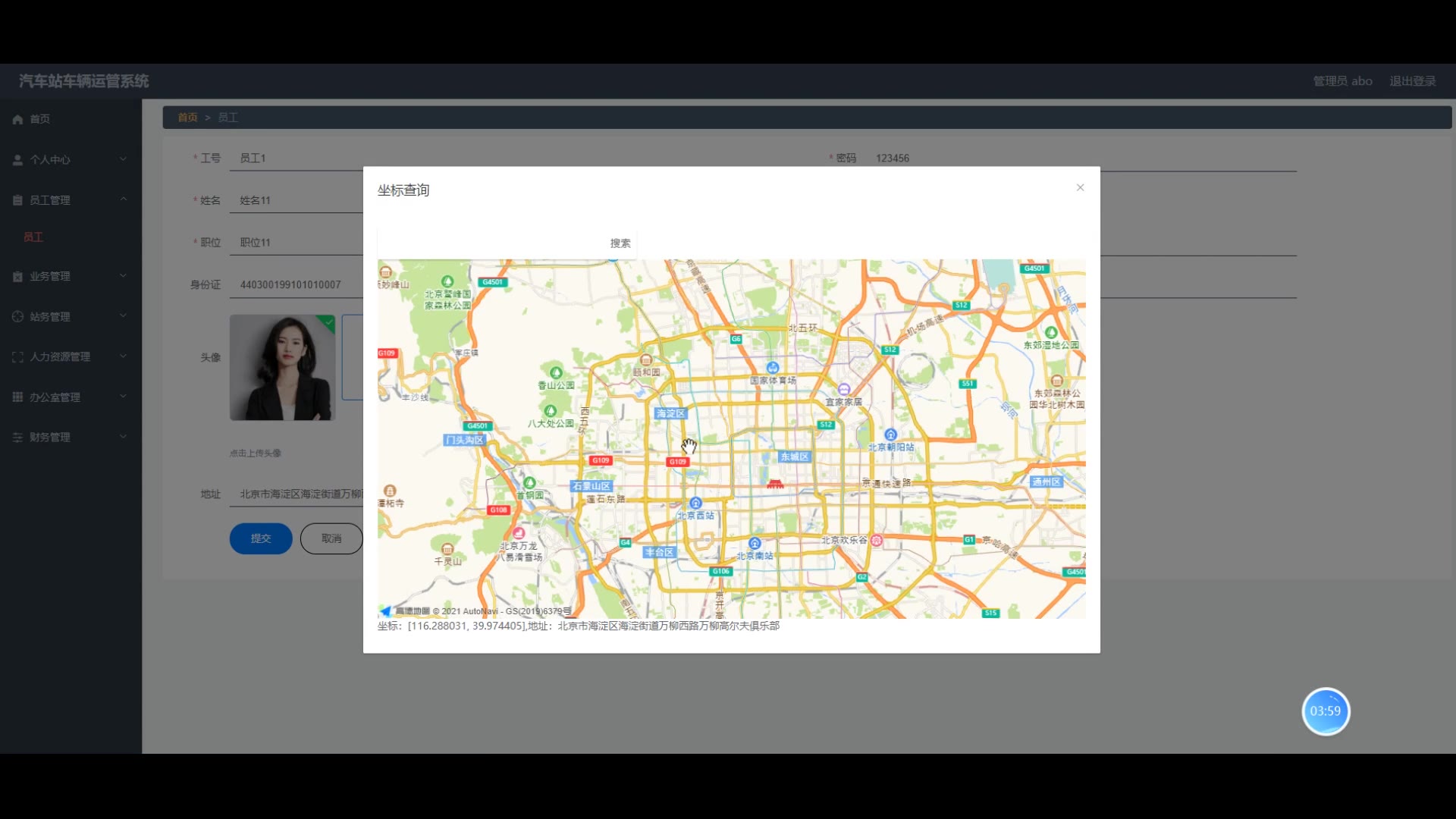This screenshot has height=819, width=1456.
Task: Click the grid icon beside 办公室管理
Action: [x=17, y=397]
